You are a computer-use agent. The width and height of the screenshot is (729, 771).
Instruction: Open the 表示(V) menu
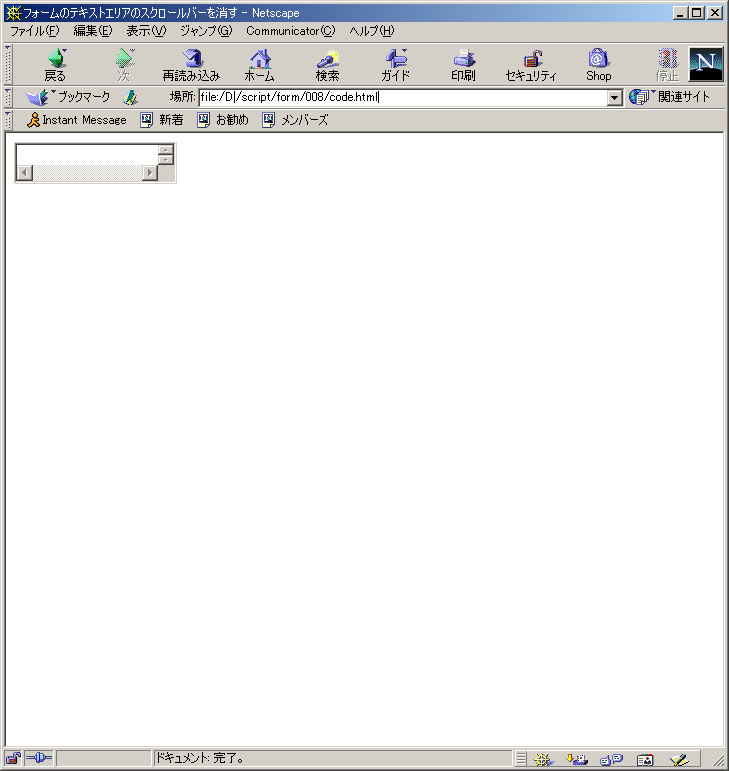pyautogui.click(x=146, y=31)
